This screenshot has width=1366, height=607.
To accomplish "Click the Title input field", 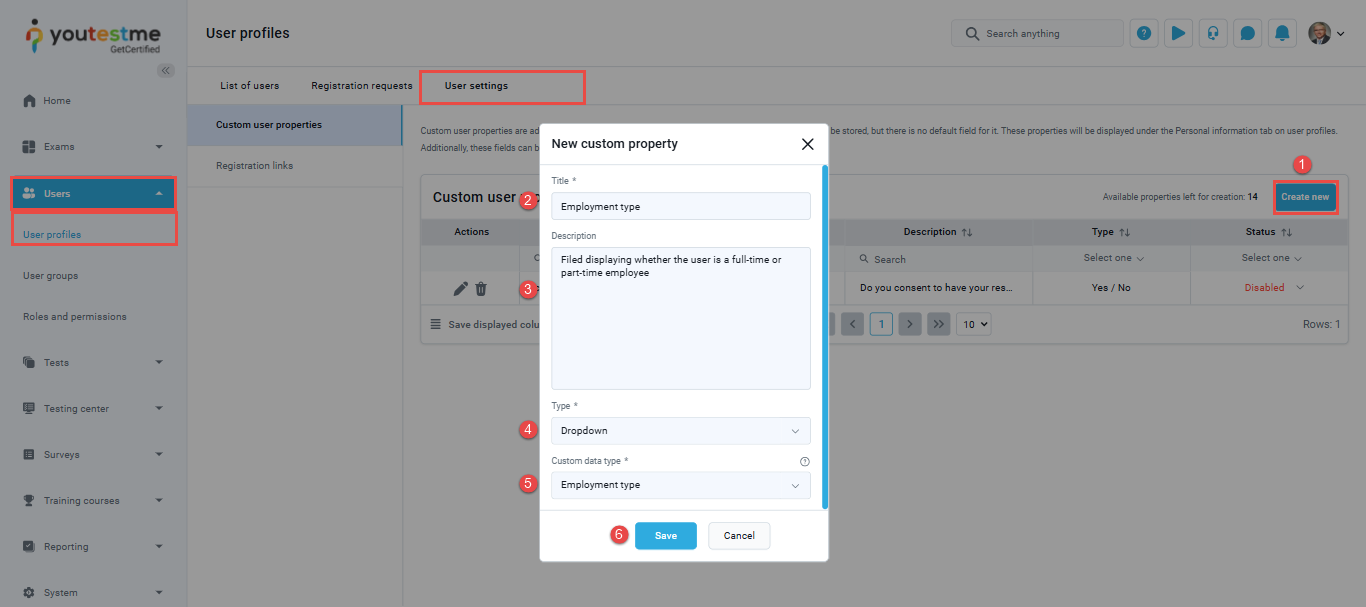I will [x=680, y=206].
